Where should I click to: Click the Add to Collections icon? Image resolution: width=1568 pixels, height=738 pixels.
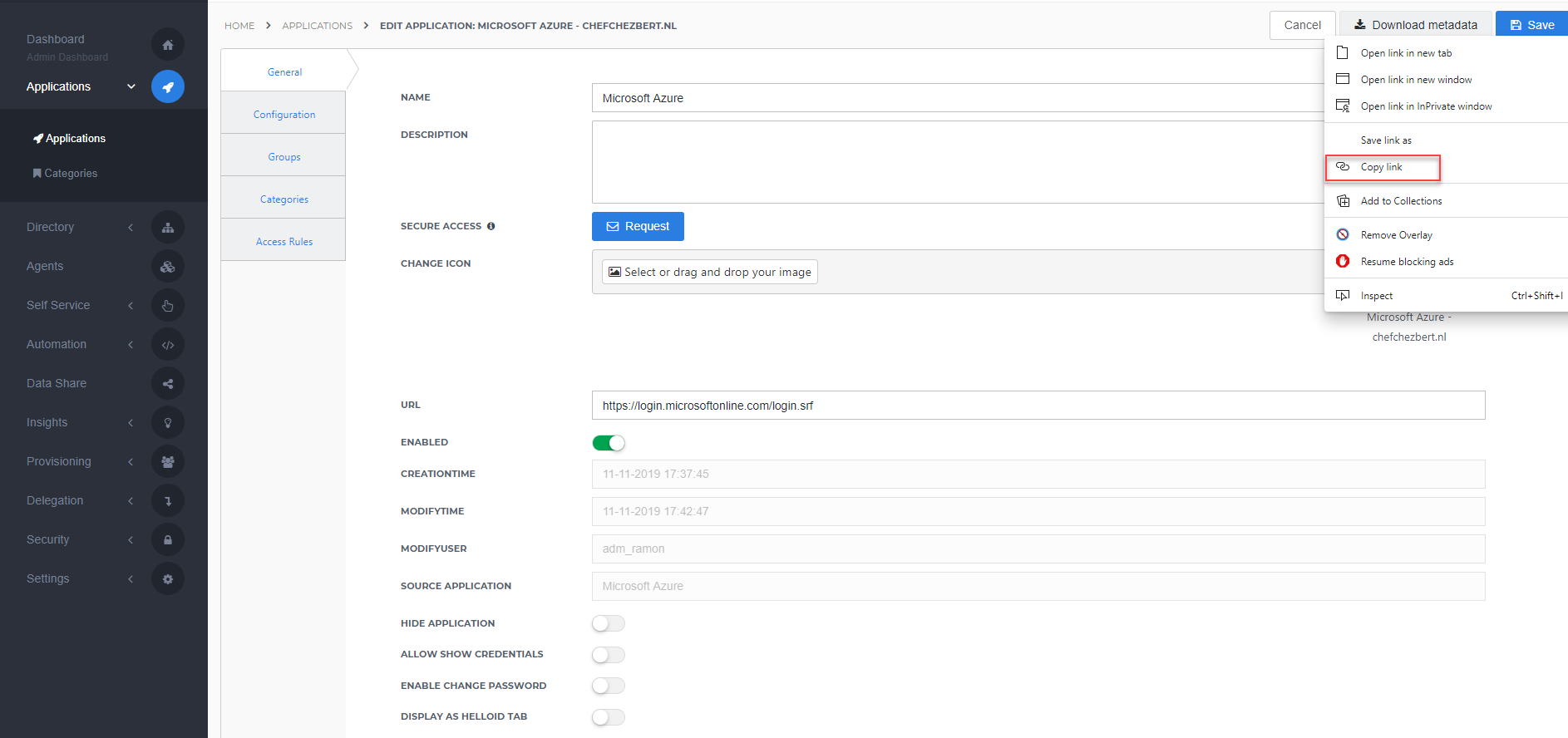1343,201
